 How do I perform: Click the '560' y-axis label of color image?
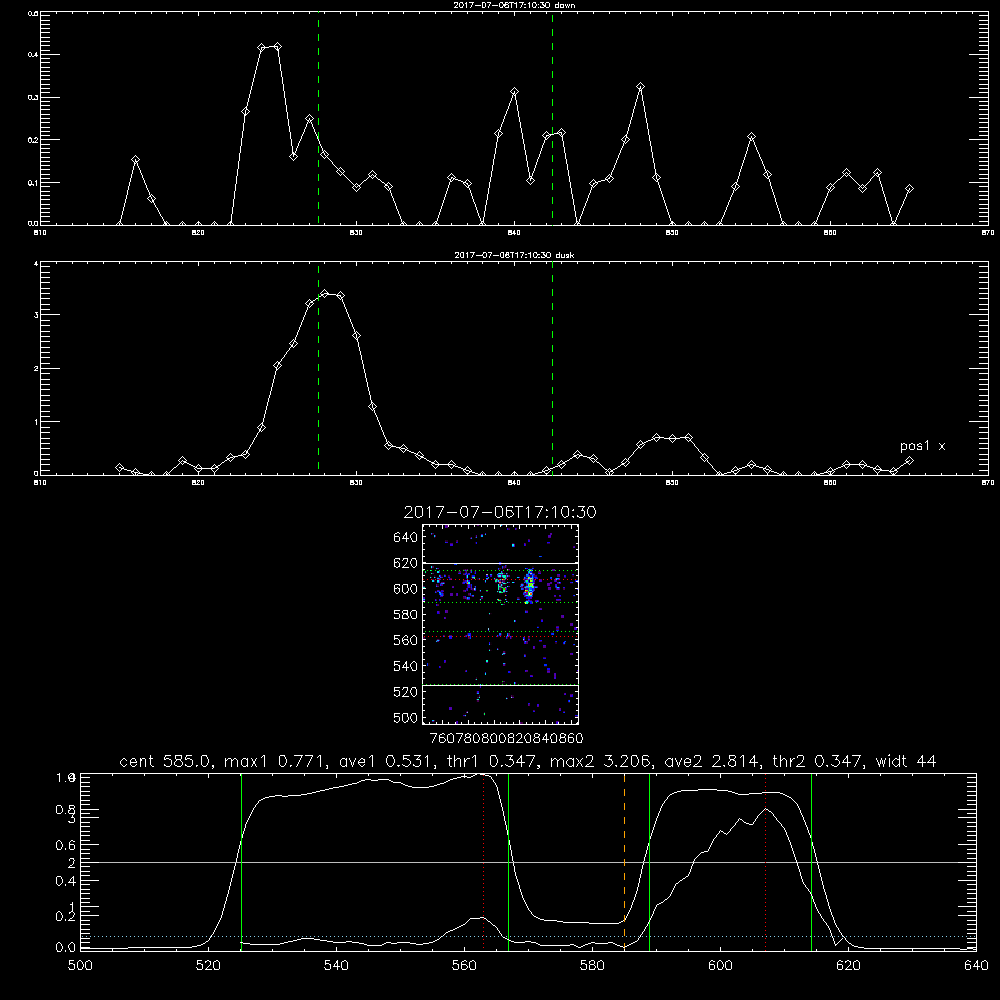[406, 640]
